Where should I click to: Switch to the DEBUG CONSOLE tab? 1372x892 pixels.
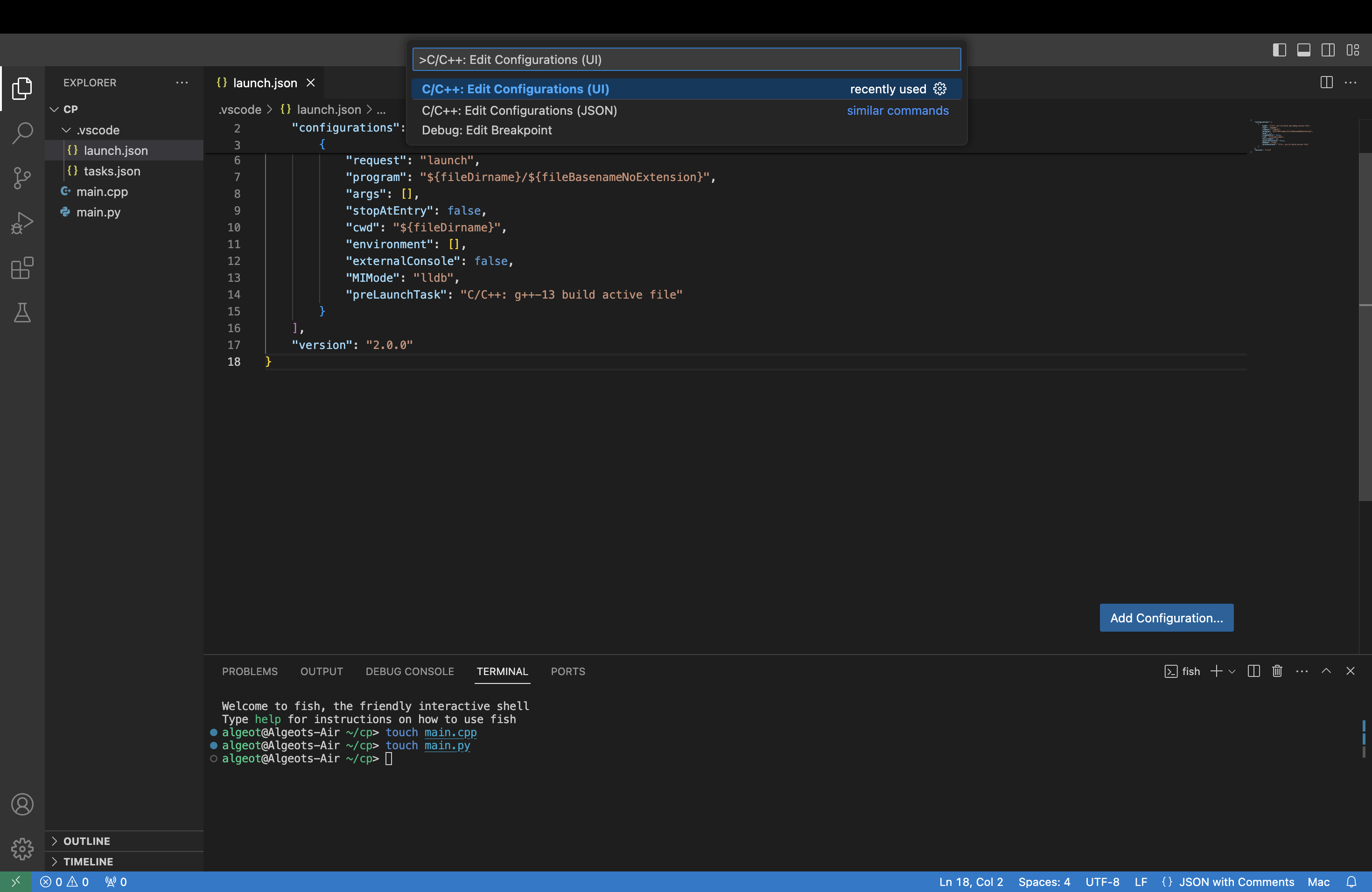coord(409,671)
